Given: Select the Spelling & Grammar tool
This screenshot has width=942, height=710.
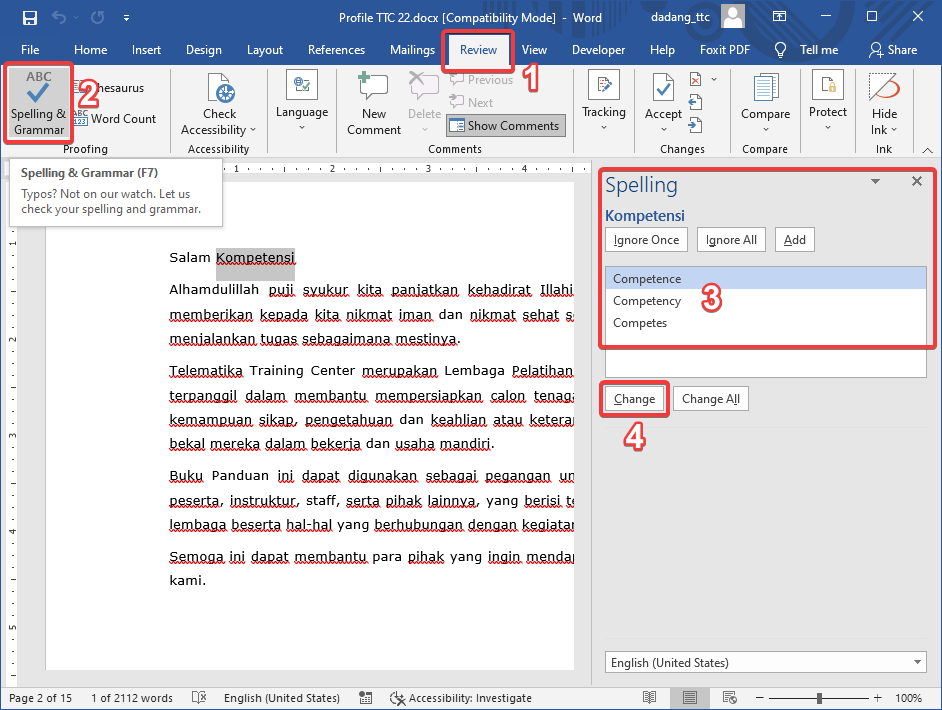Looking at the screenshot, I should 38,102.
